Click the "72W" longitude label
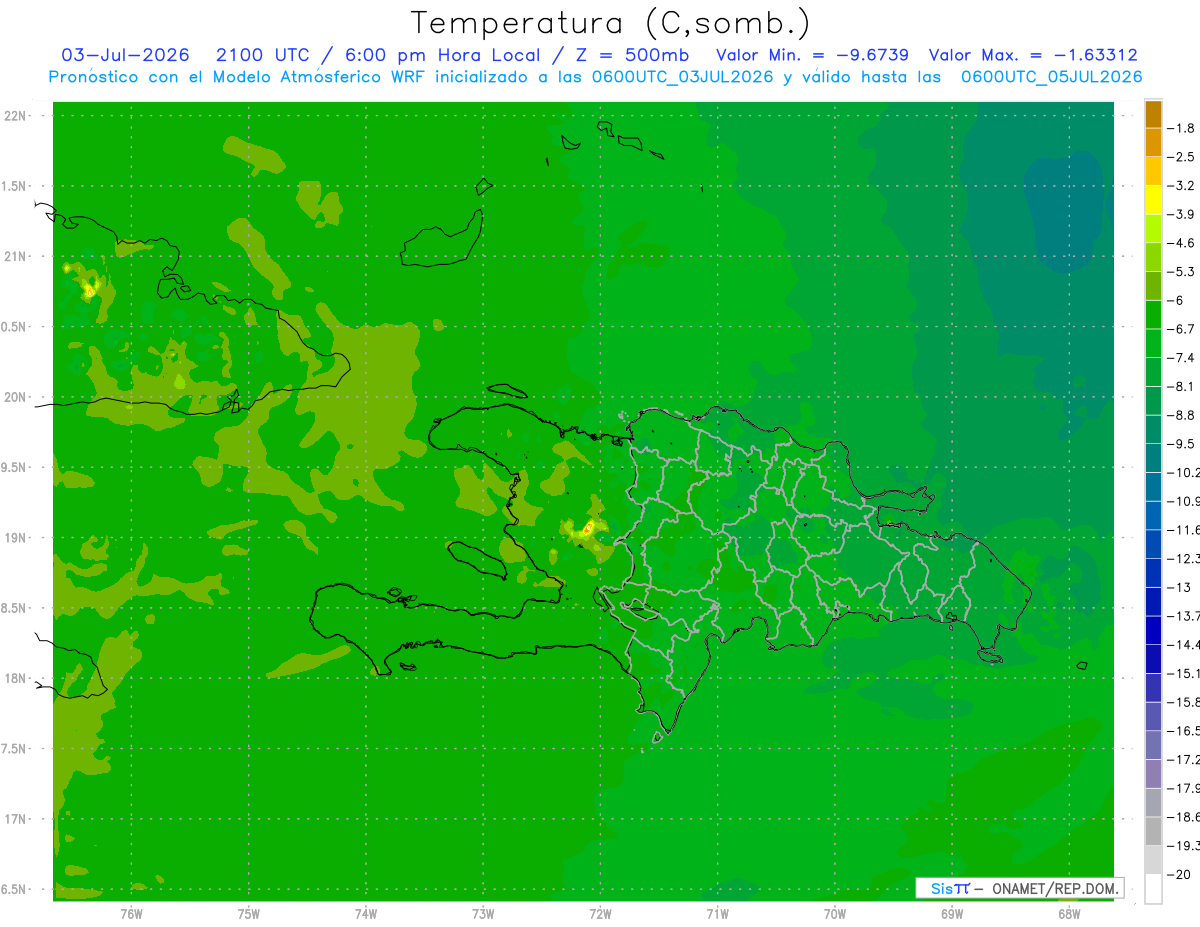 (x=600, y=914)
